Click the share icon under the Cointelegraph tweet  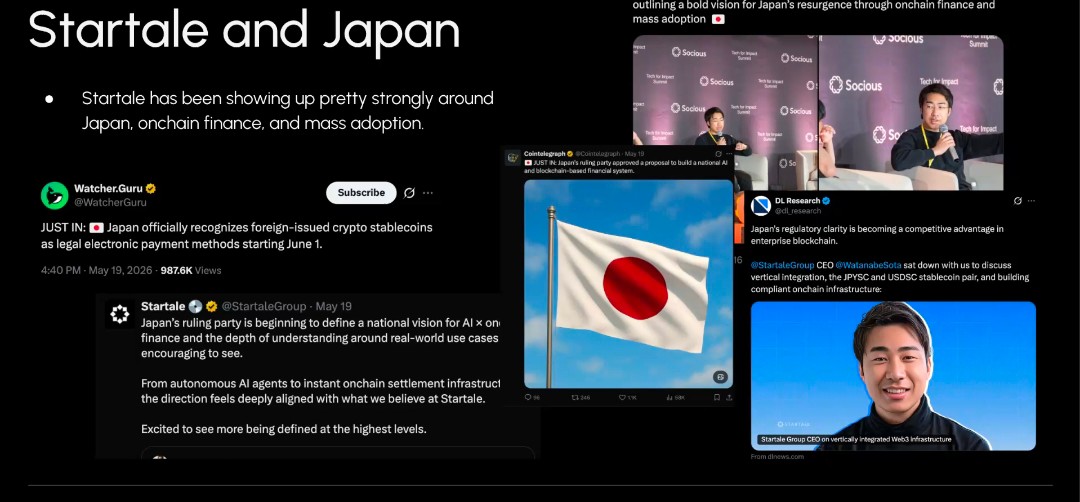729,397
